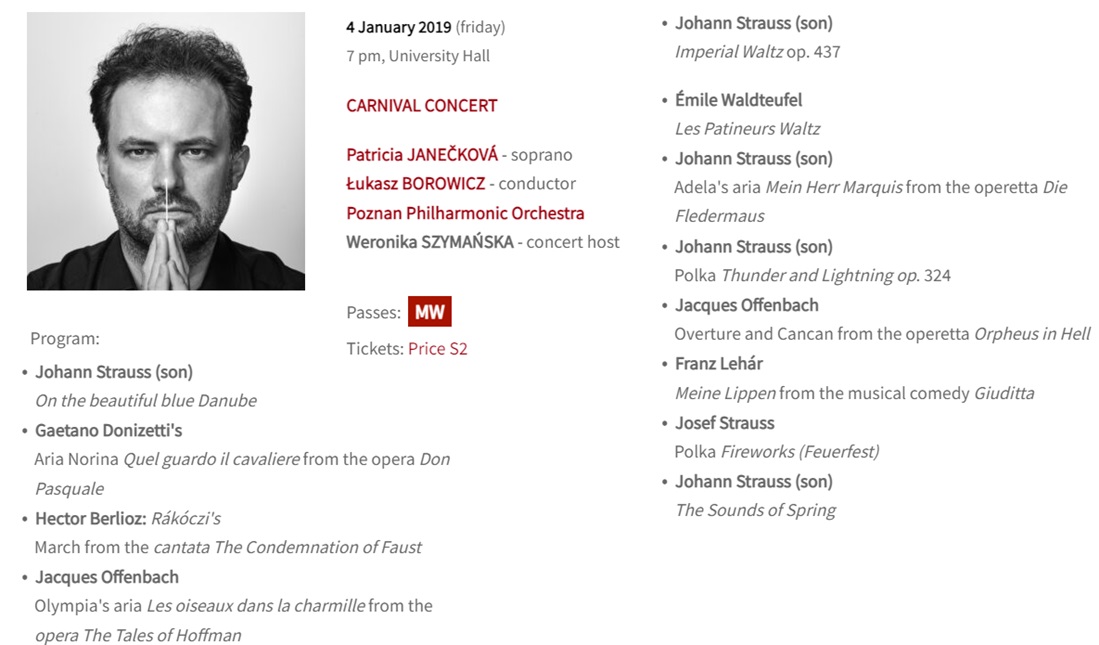This screenshot has width=1099, height=645.
Task: Click concert host Weronika SZYMAŃSKA's name
Action: click(429, 242)
